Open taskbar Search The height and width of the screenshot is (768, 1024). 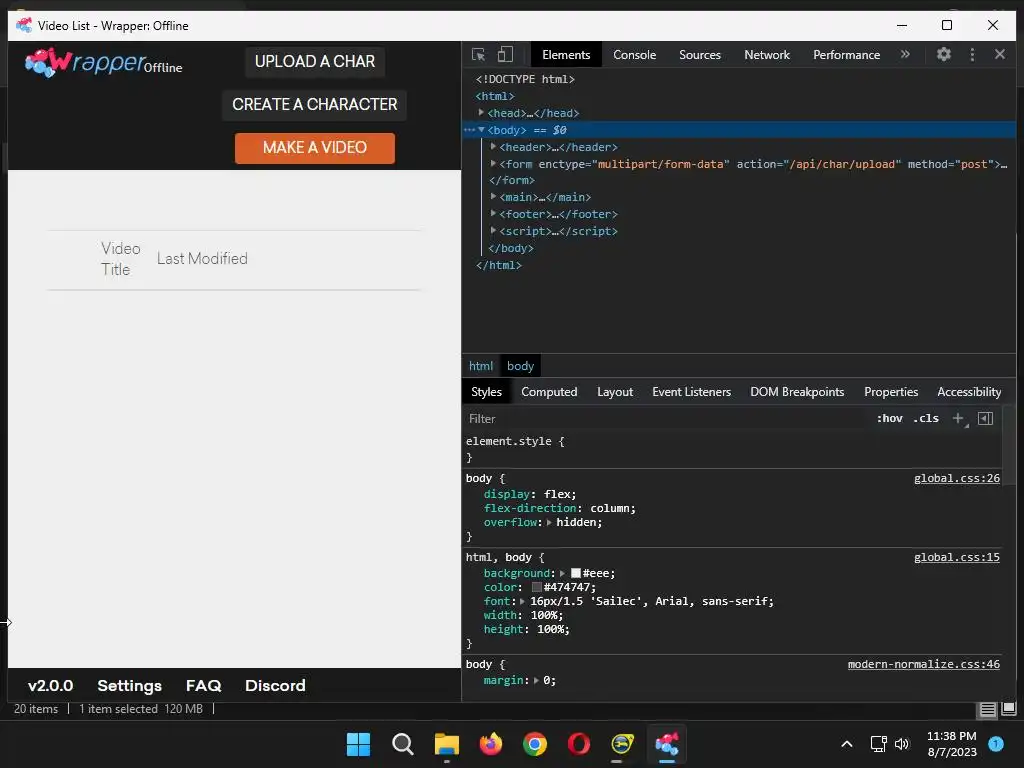402,744
